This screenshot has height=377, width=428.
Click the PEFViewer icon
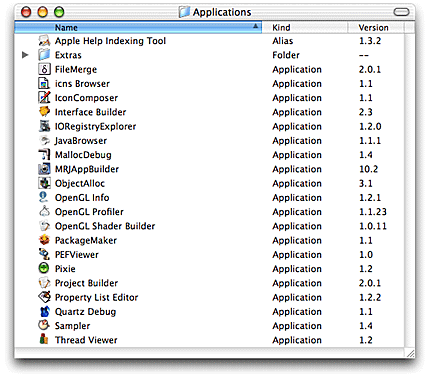(44, 254)
